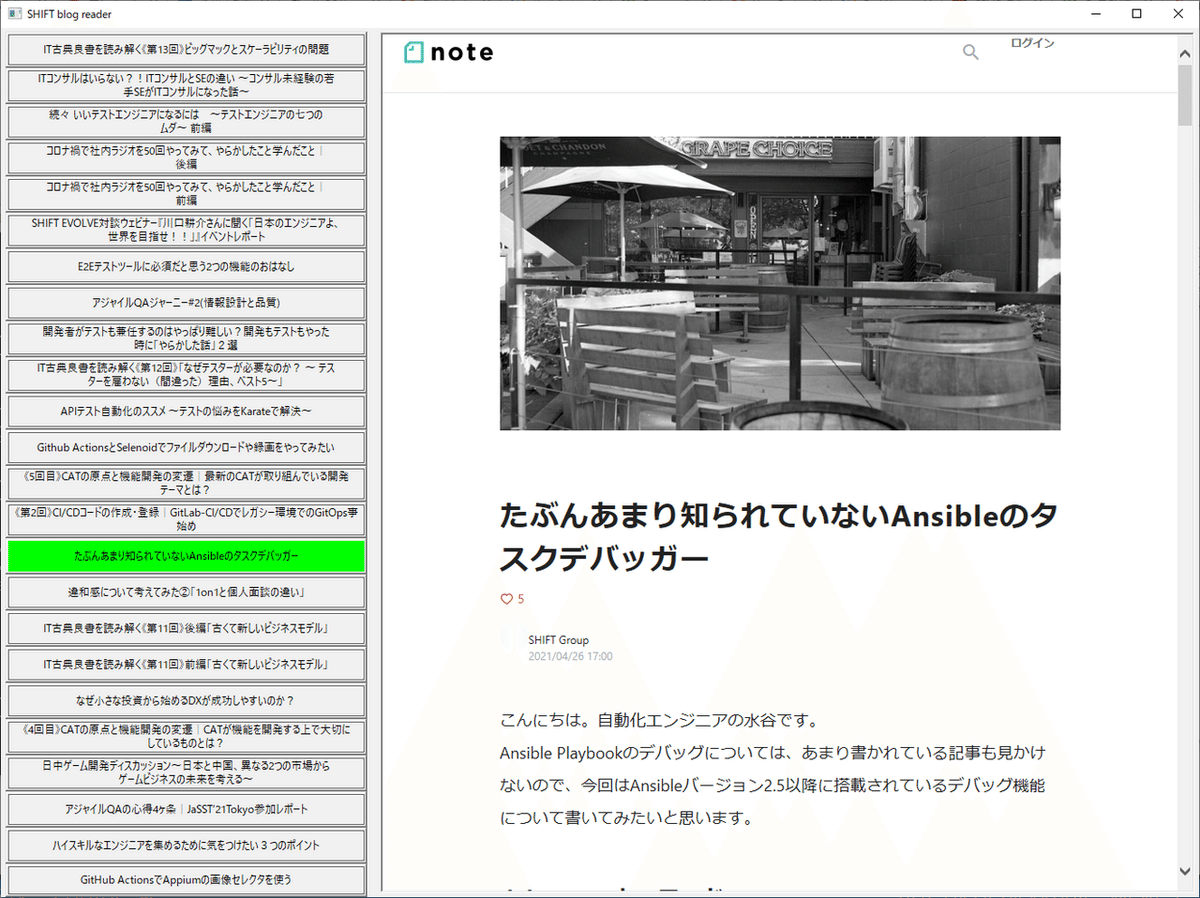
Task: Click the window title SHIFT blog reader
Action: pos(70,14)
